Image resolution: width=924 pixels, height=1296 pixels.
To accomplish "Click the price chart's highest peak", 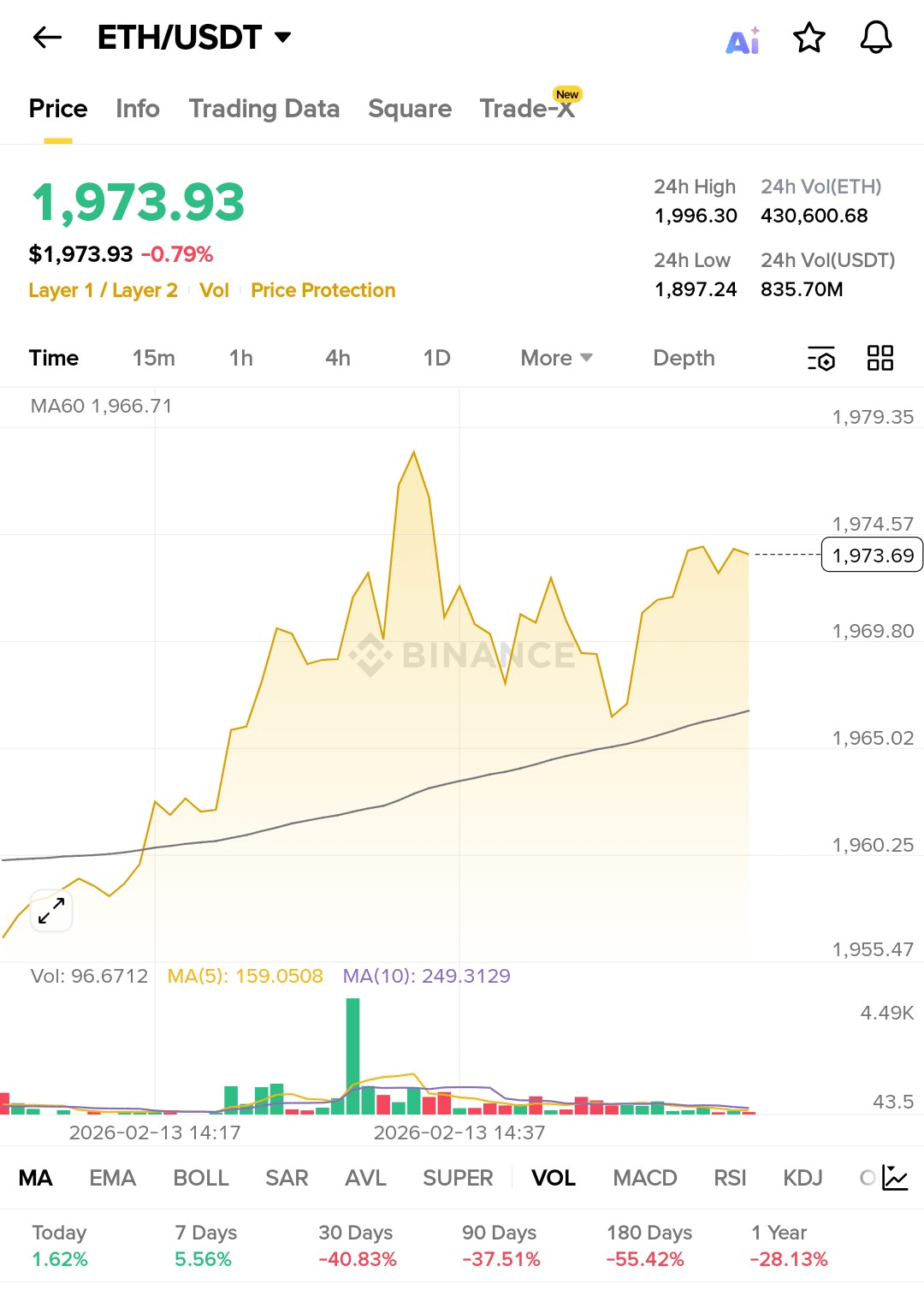I will [x=414, y=453].
